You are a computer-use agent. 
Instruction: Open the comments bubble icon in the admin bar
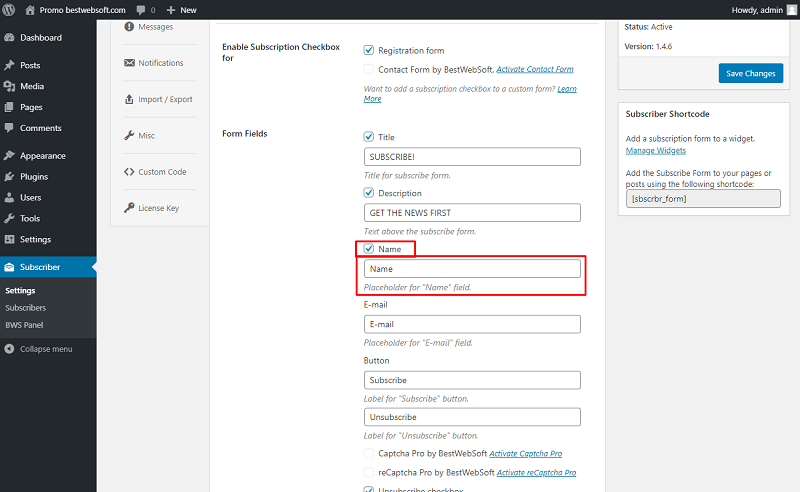pyautogui.click(x=141, y=10)
